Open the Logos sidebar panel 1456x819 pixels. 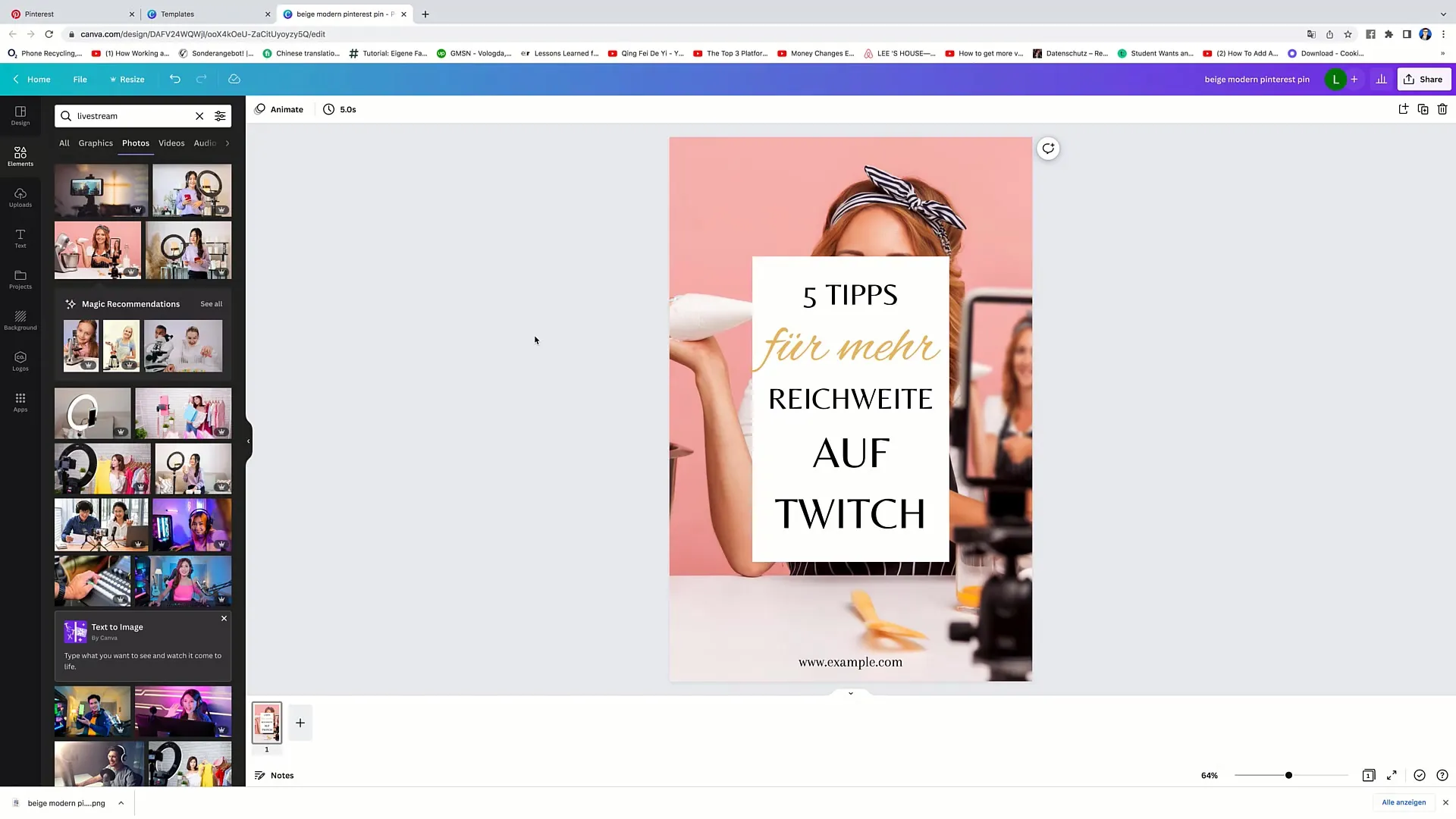coord(20,361)
